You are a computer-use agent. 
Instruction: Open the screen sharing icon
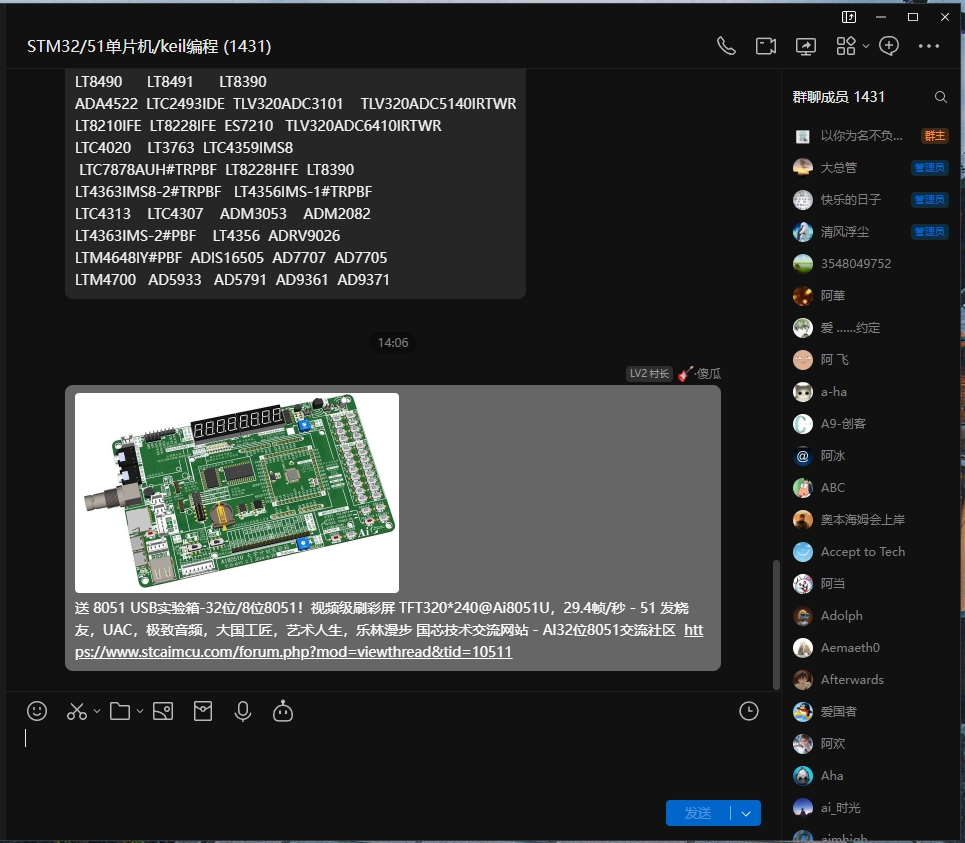(x=806, y=46)
